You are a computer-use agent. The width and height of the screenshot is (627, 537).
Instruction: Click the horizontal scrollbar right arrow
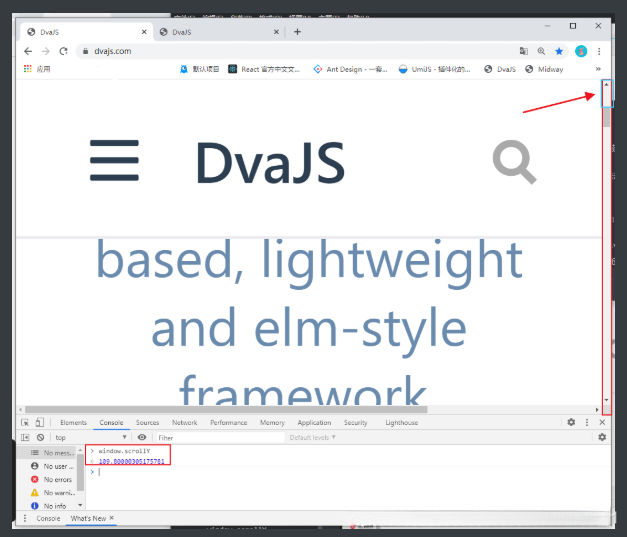597,409
